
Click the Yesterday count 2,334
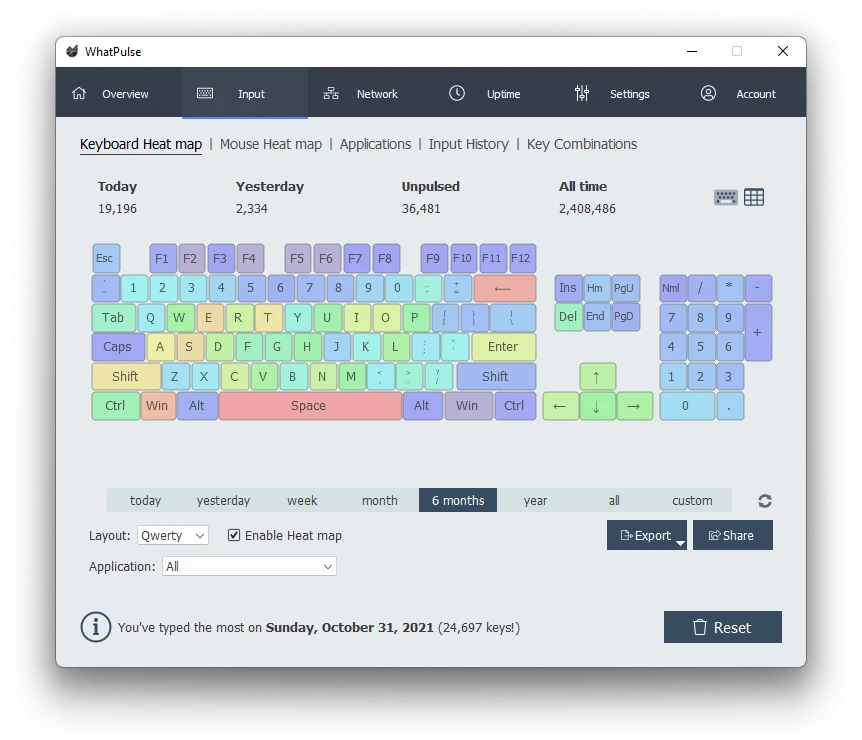click(x=252, y=209)
